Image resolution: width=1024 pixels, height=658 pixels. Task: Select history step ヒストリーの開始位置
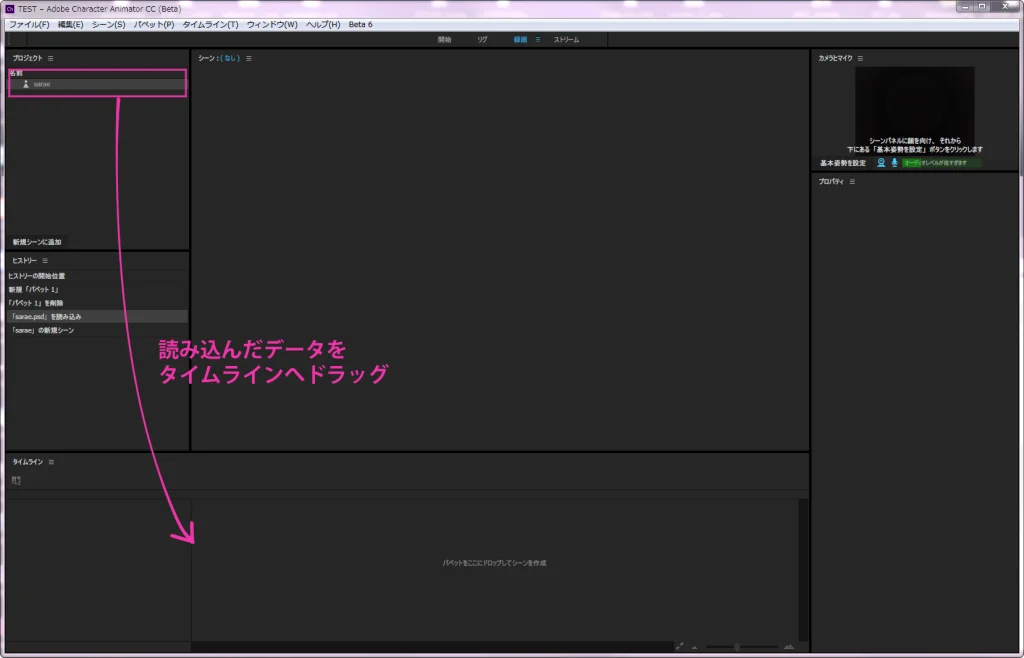tap(97, 276)
